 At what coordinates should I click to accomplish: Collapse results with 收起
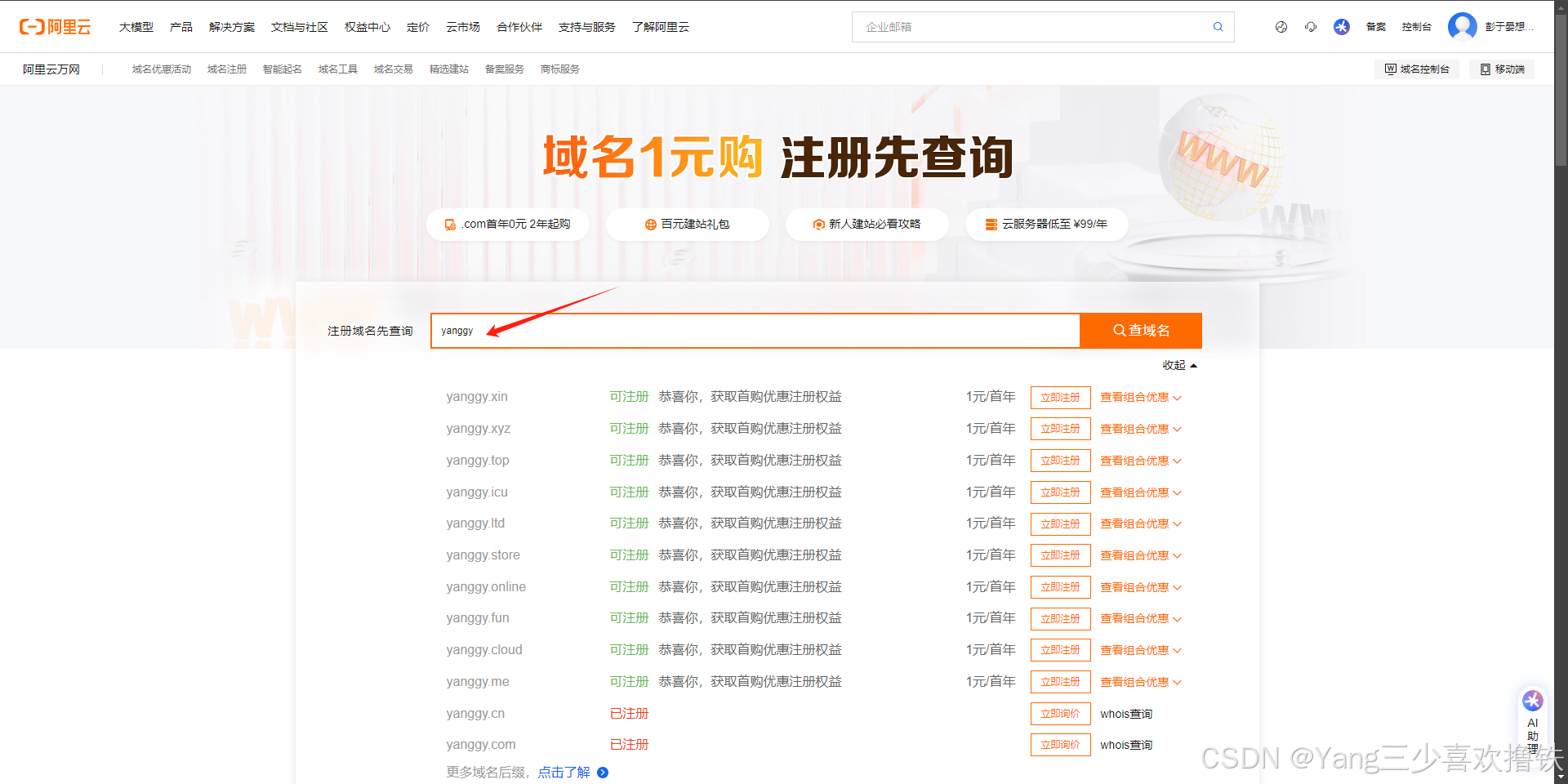pos(1179,365)
